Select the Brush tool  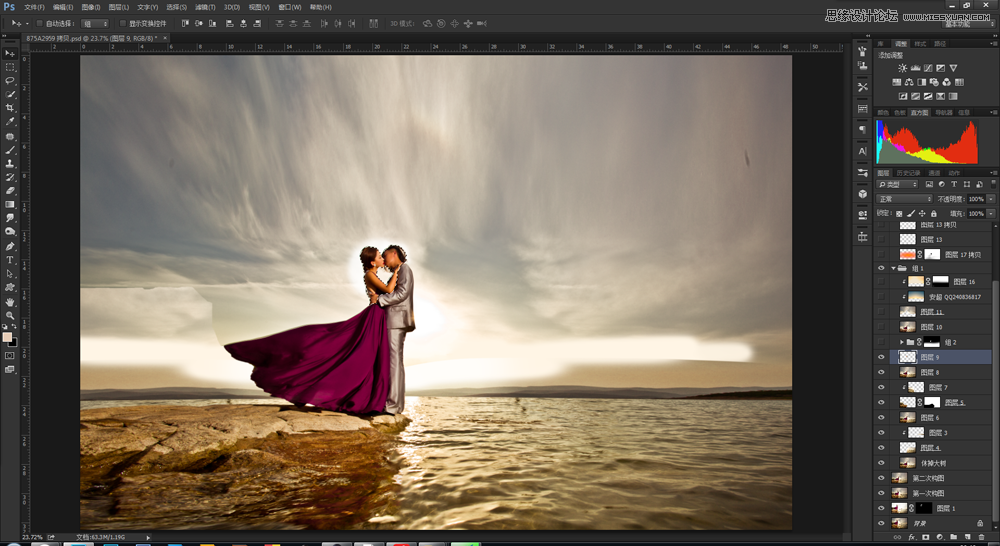(x=10, y=150)
